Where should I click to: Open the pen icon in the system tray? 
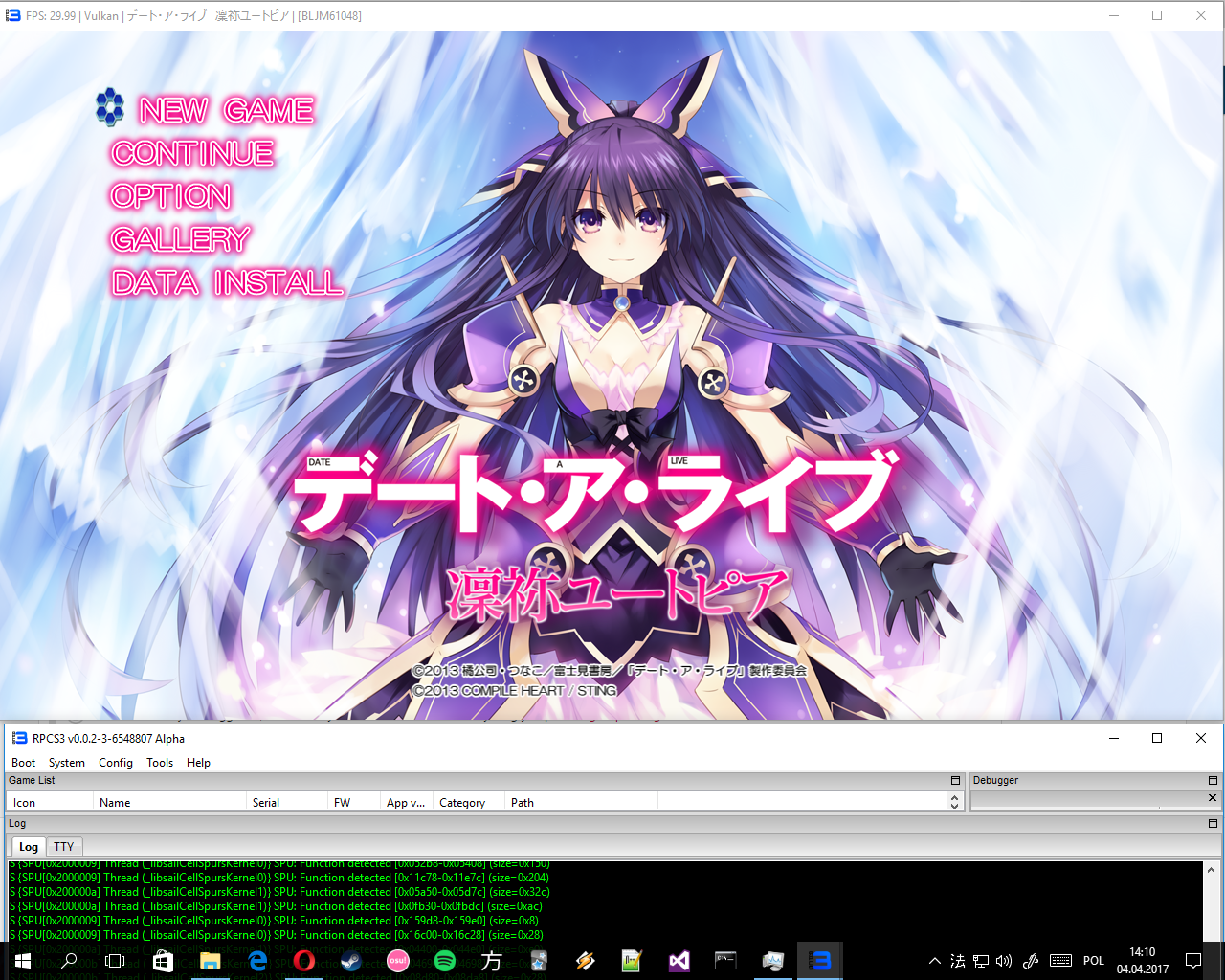click(x=1031, y=961)
